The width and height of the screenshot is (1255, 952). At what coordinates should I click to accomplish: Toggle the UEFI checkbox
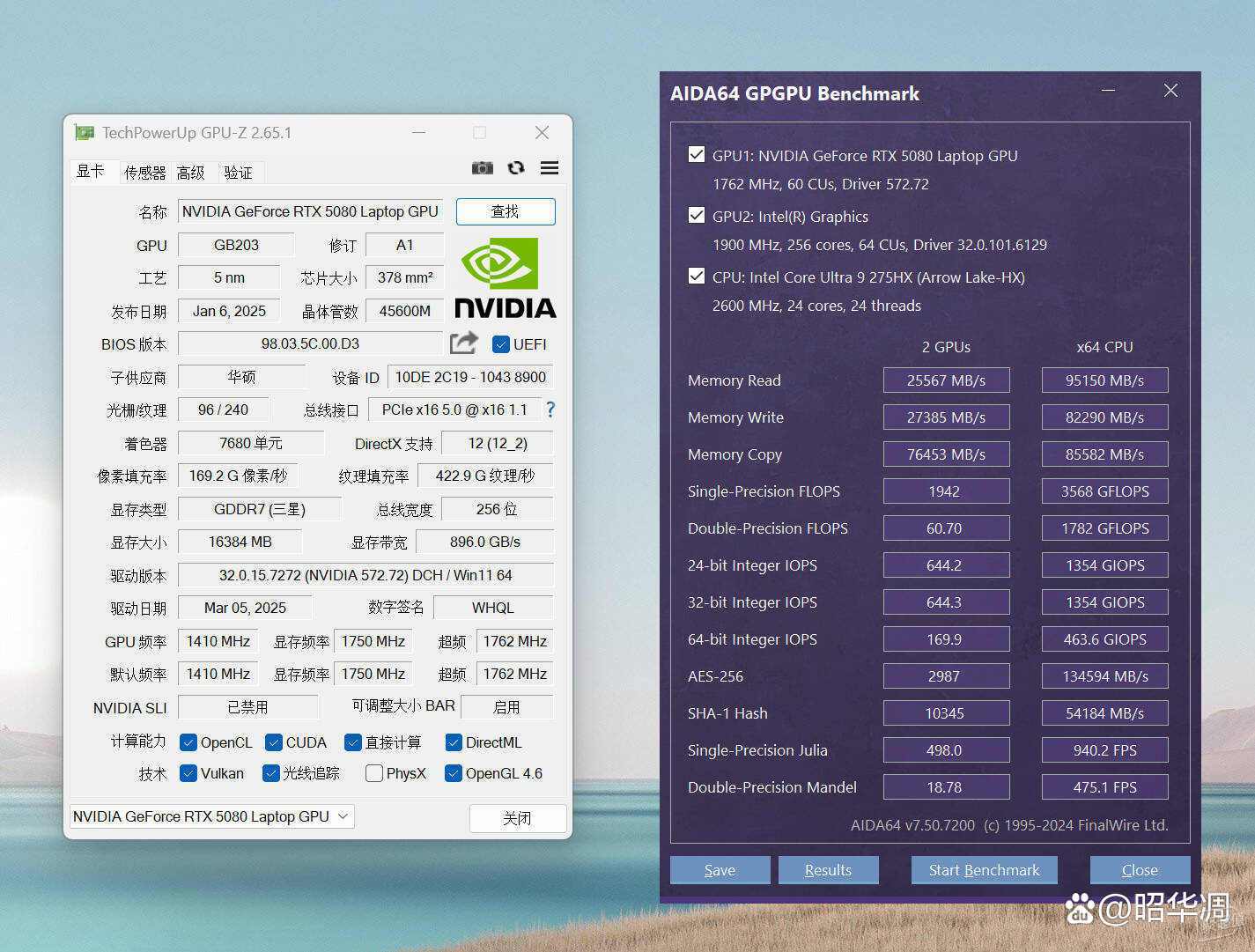coord(501,344)
